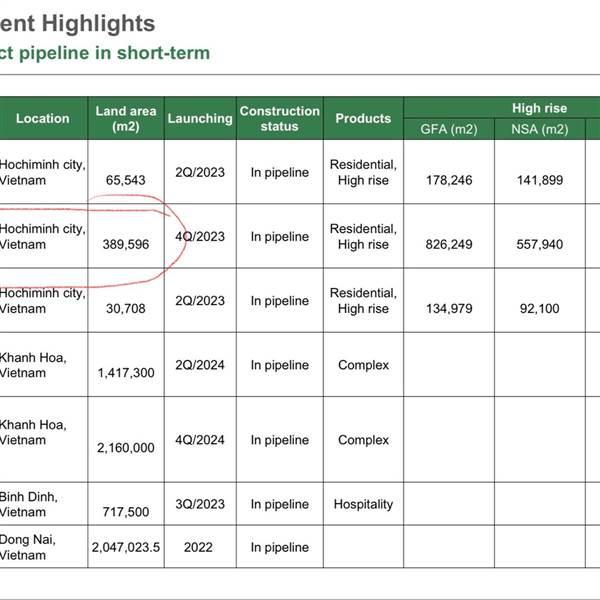600x600 pixels.
Task: Select the GFA value 134,979
Action: (449, 308)
